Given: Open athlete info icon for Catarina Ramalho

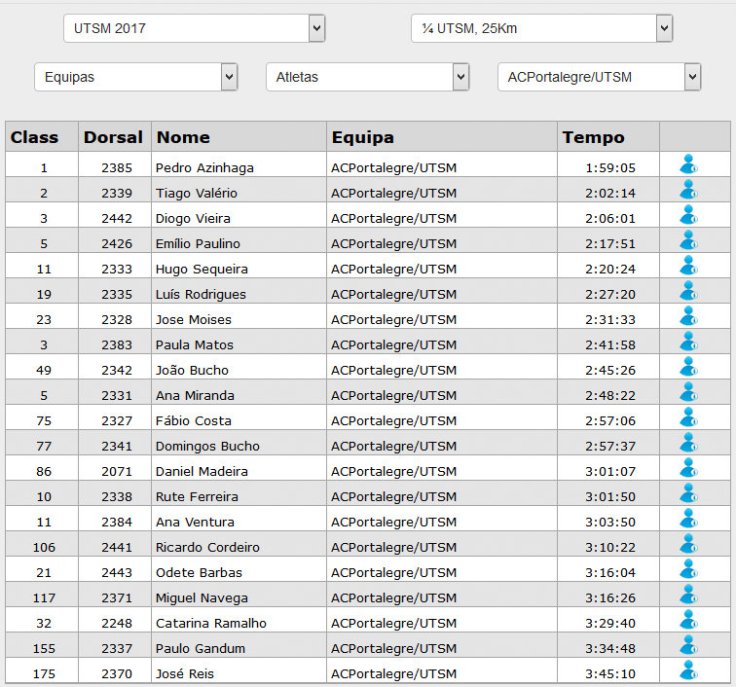Looking at the screenshot, I should [x=688, y=621].
